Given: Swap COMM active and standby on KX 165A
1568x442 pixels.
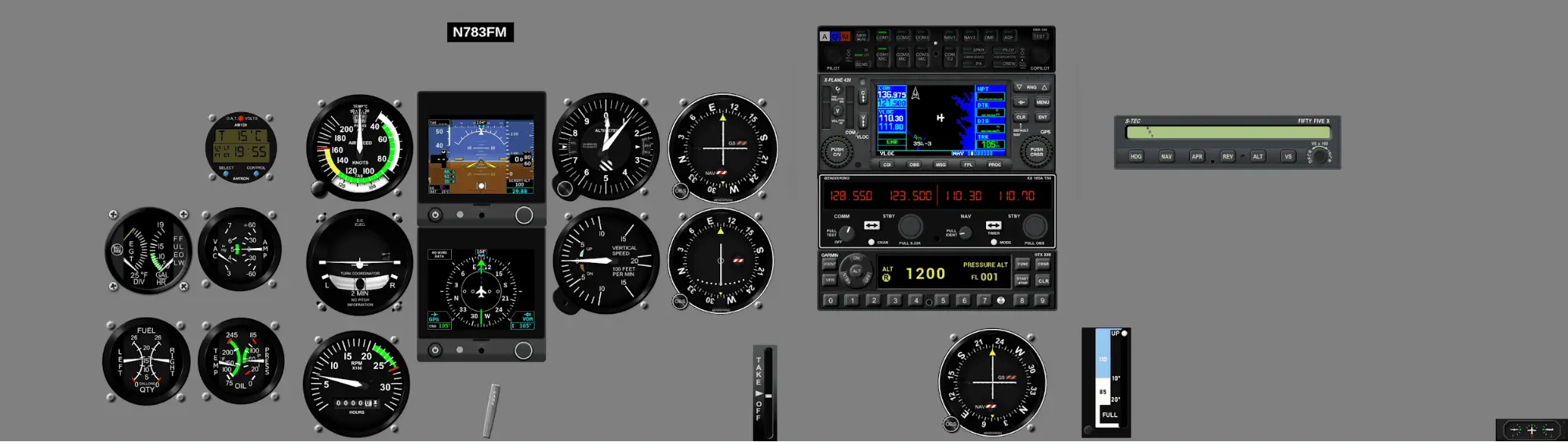Looking at the screenshot, I should 871,225.
